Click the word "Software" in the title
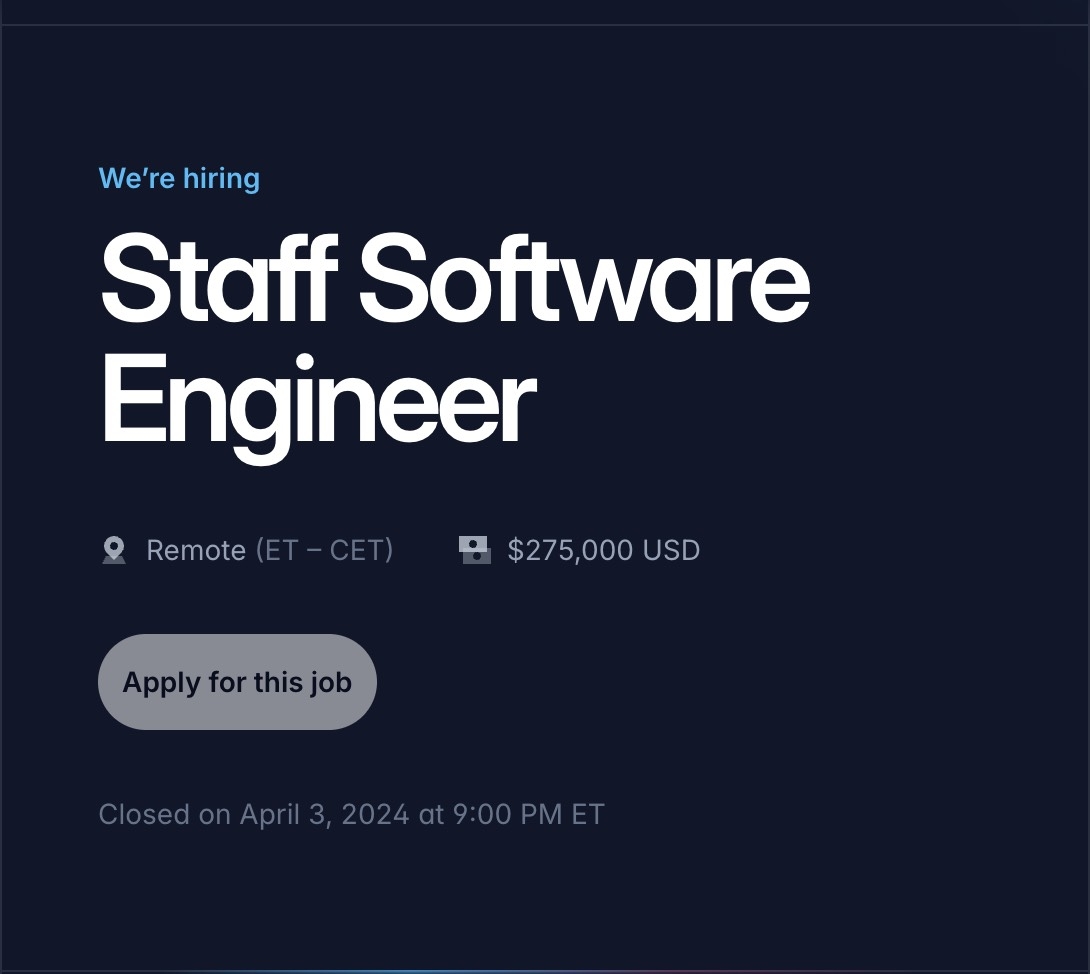The width and height of the screenshot is (1090, 974). [585, 279]
